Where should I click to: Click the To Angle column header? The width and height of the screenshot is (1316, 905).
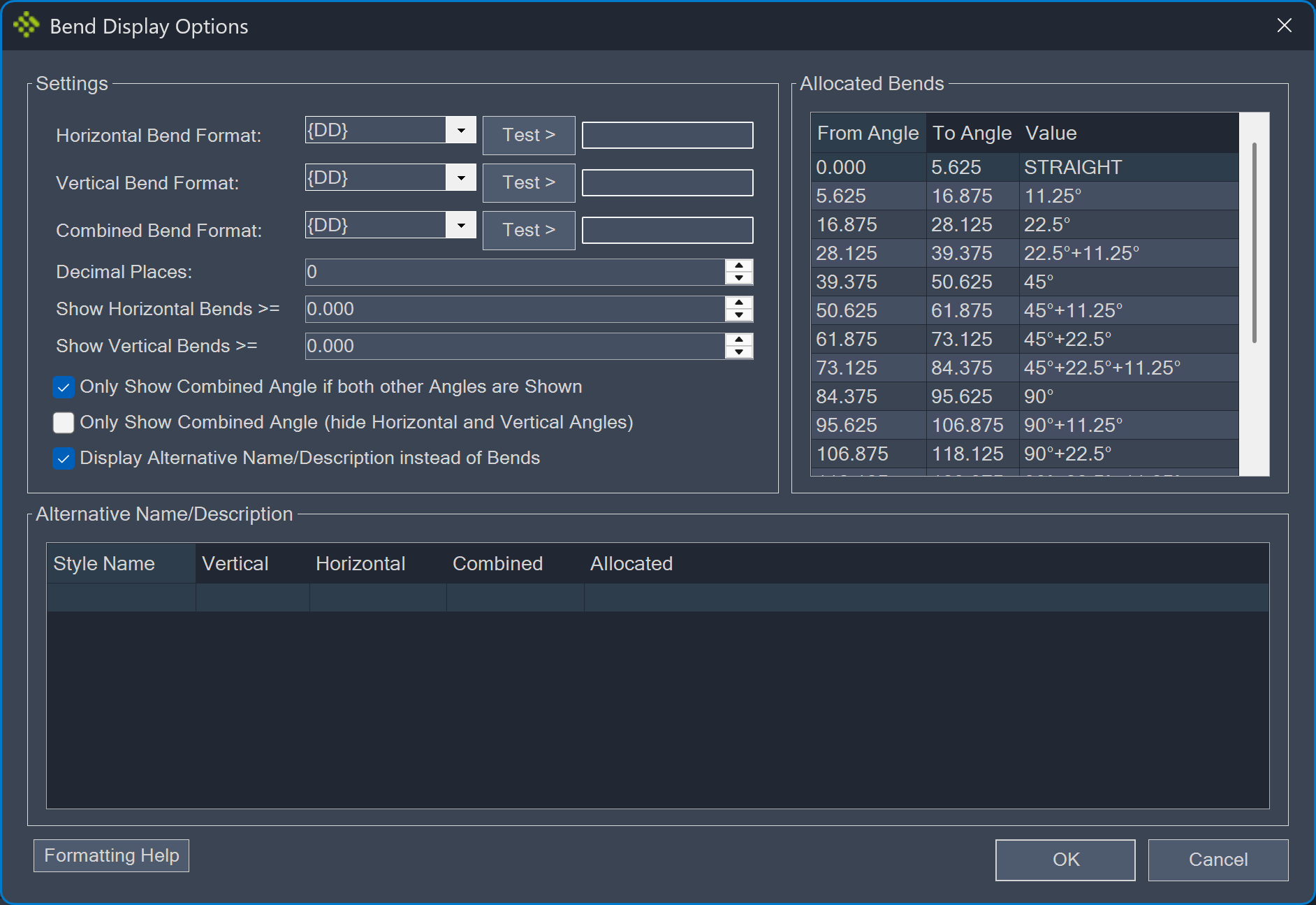(x=972, y=133)
